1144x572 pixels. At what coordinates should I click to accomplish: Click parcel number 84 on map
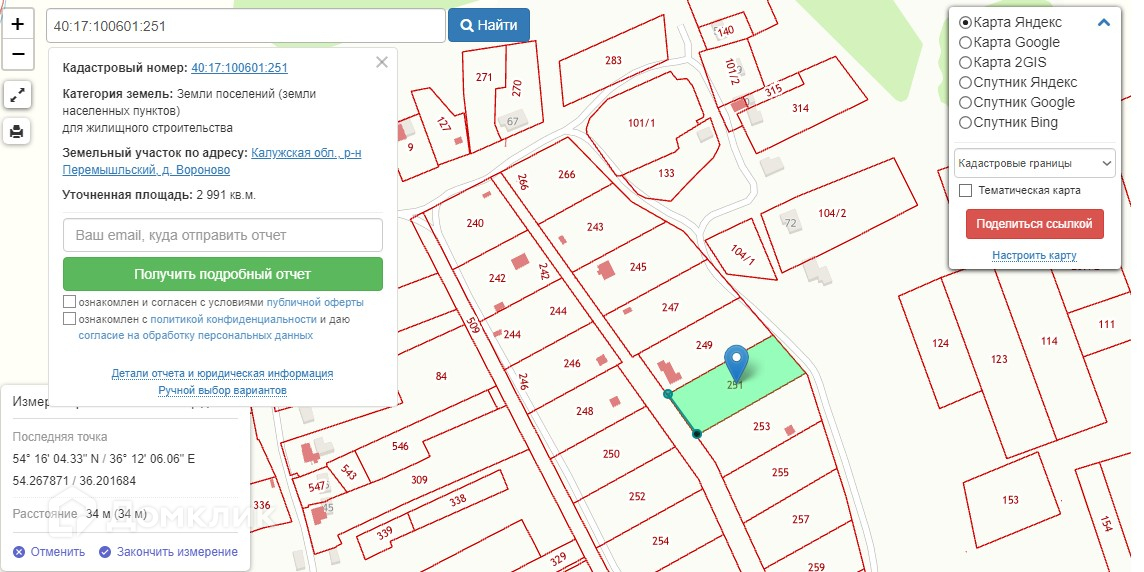441,376
